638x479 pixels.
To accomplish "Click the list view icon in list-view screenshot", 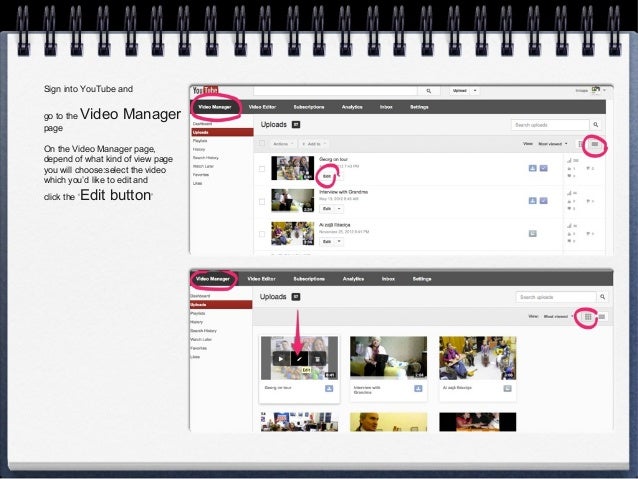I will tap(595, 144).
